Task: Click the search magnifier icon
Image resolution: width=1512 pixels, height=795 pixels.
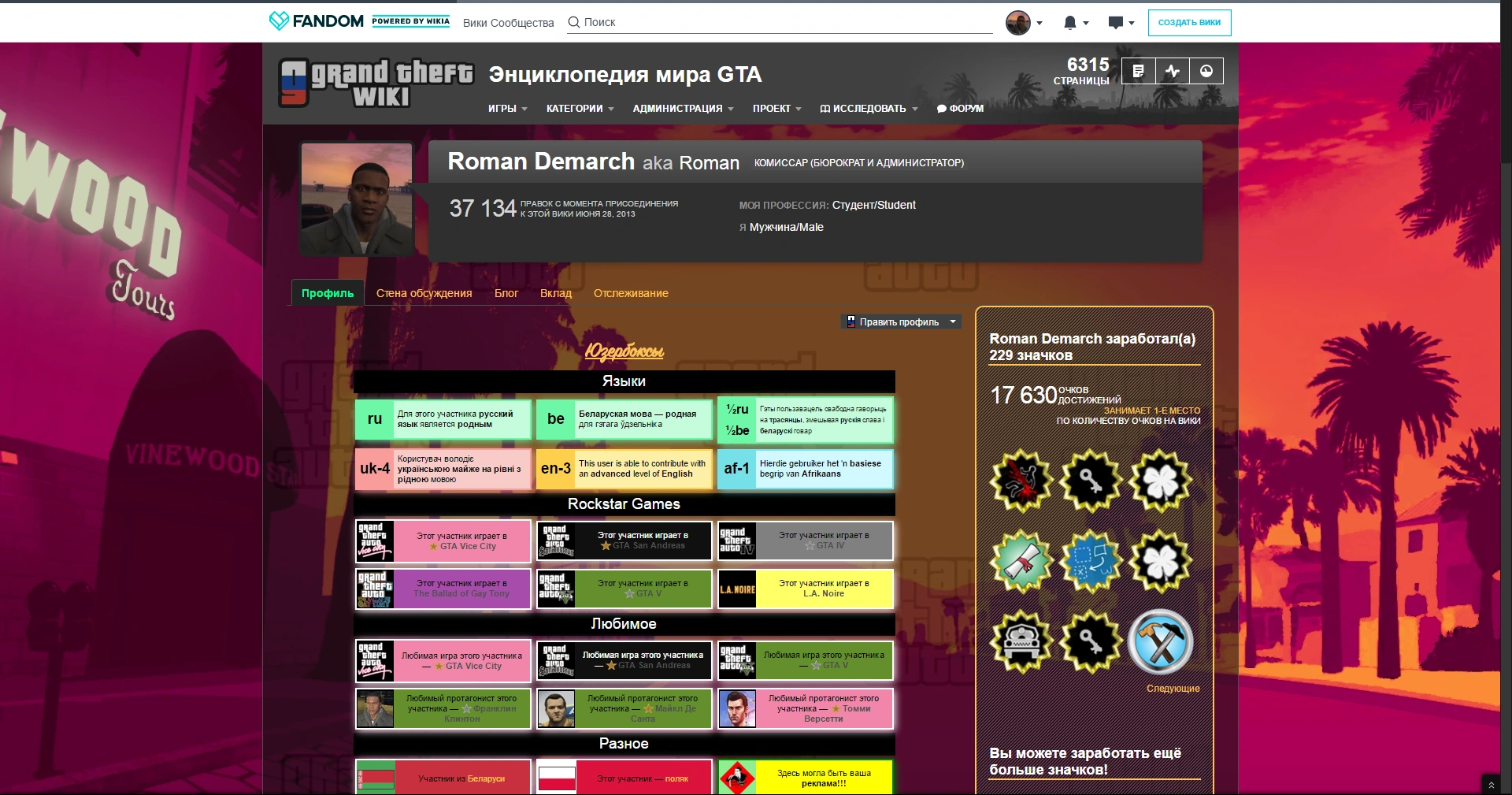Action: (x=574, y=22)
